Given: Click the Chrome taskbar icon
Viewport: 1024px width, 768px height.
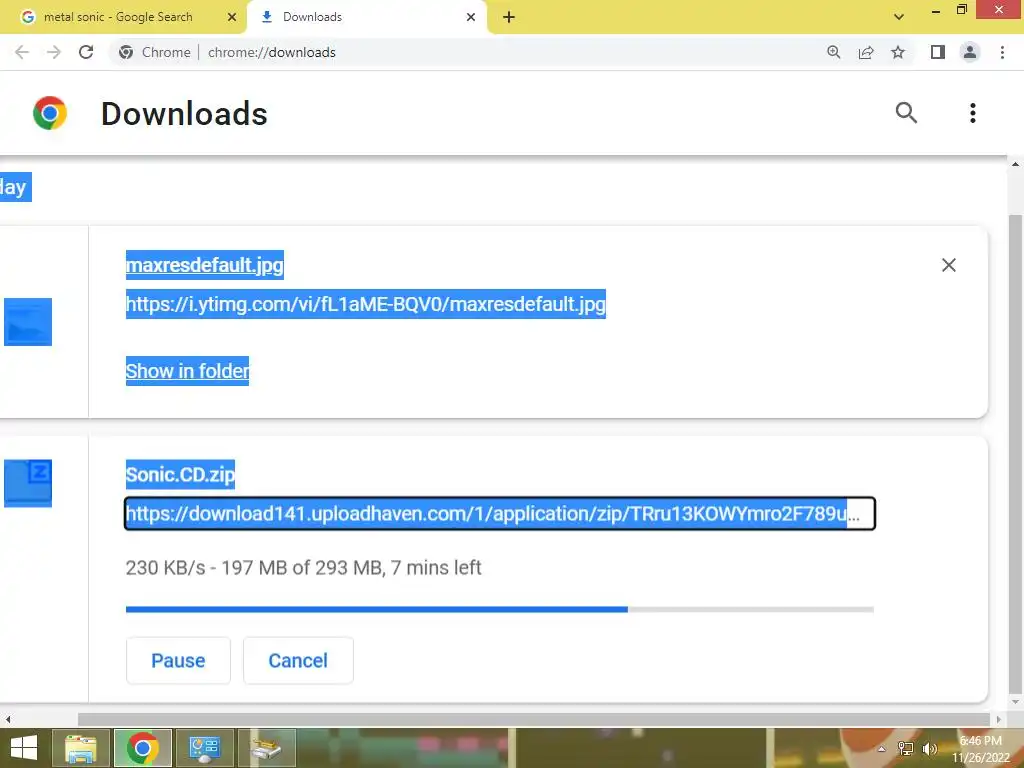Looking at the screenshot, I should coord(143,748).
